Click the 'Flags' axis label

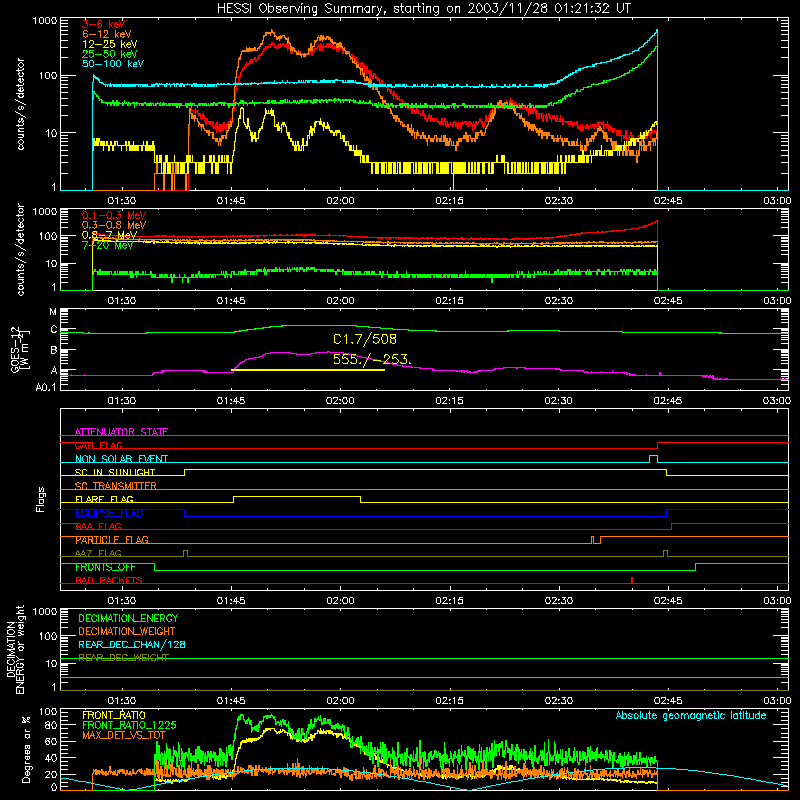coord(40,499)
